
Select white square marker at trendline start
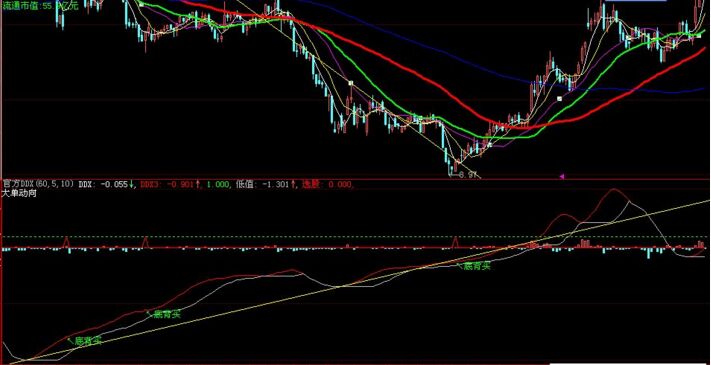click(141, 4)
